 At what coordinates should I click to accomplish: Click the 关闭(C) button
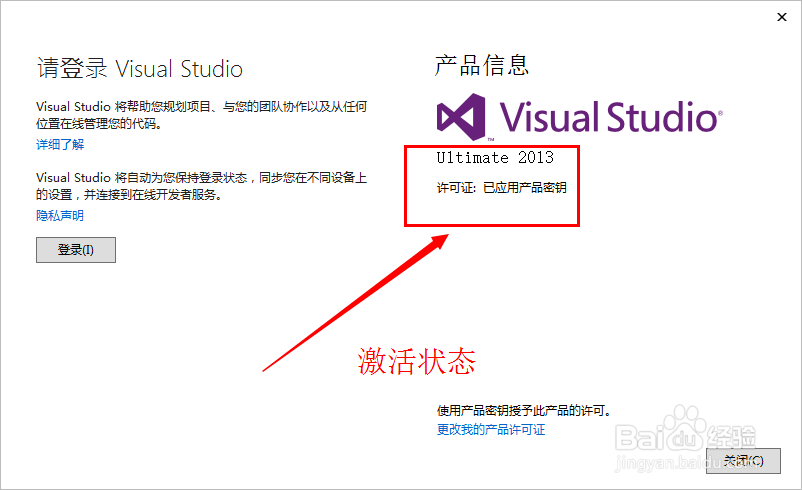(x=743, y=461)
